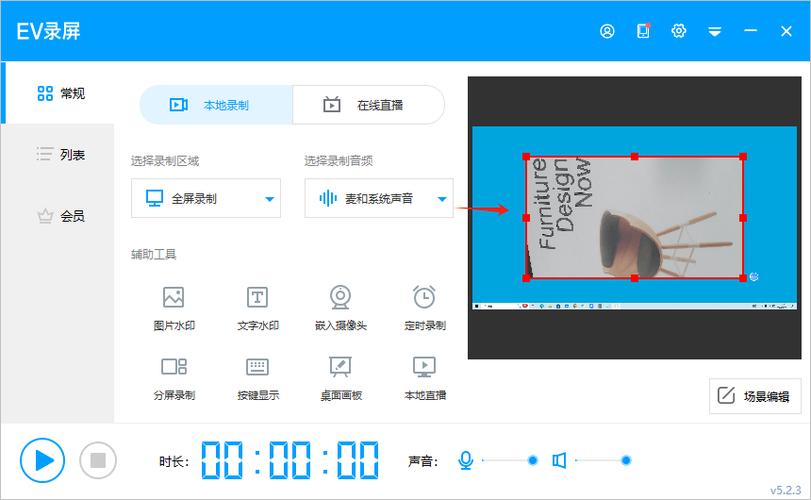Click the user account icon in title bar
Screen dimensions: 811x500
(607, 31)
